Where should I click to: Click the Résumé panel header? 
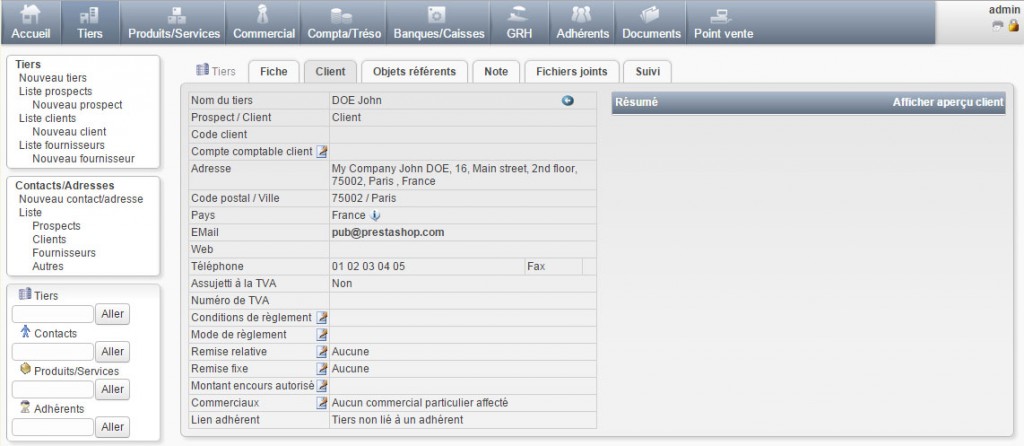pos(808,103)
